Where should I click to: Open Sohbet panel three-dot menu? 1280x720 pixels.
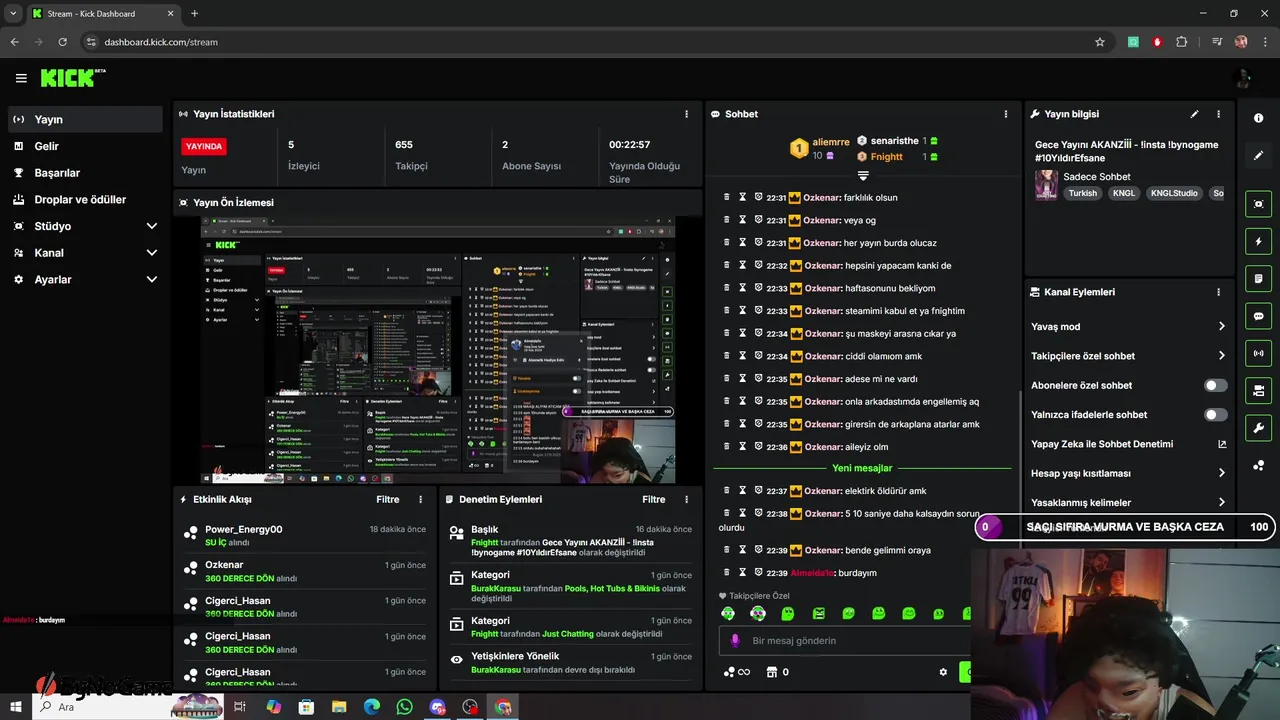click(x=1006, y=114)
